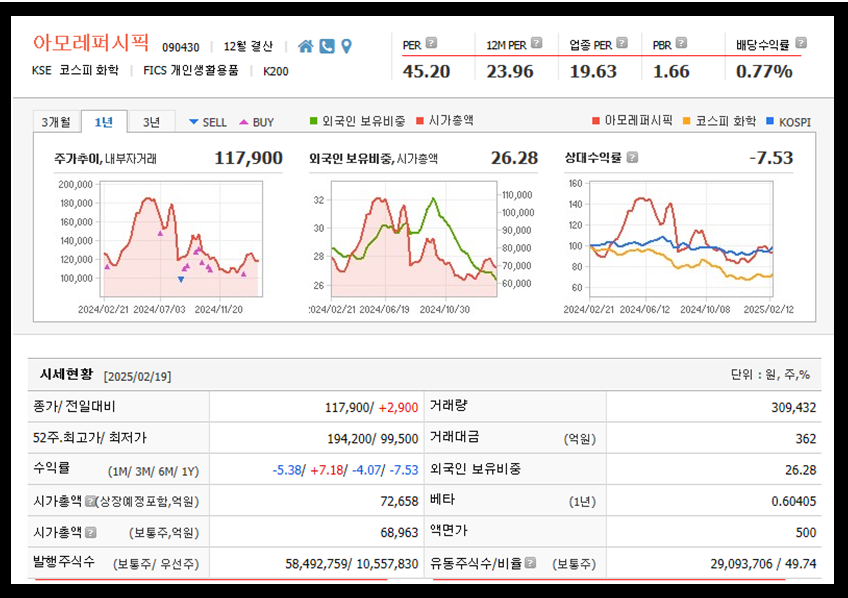
Task: Click the KSE 코스피 화학 classification
Action: tap(75, 70)
